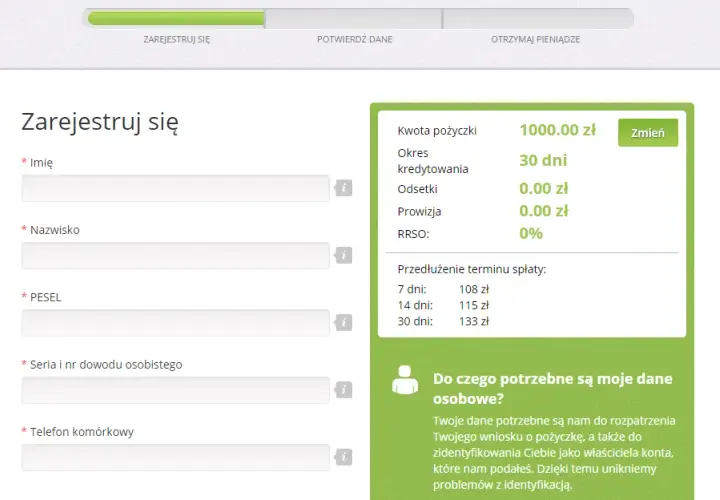720x500 pixels.
Task: Click the POTWIERDŹ DANE step label
Action: [x=354, y=39]
